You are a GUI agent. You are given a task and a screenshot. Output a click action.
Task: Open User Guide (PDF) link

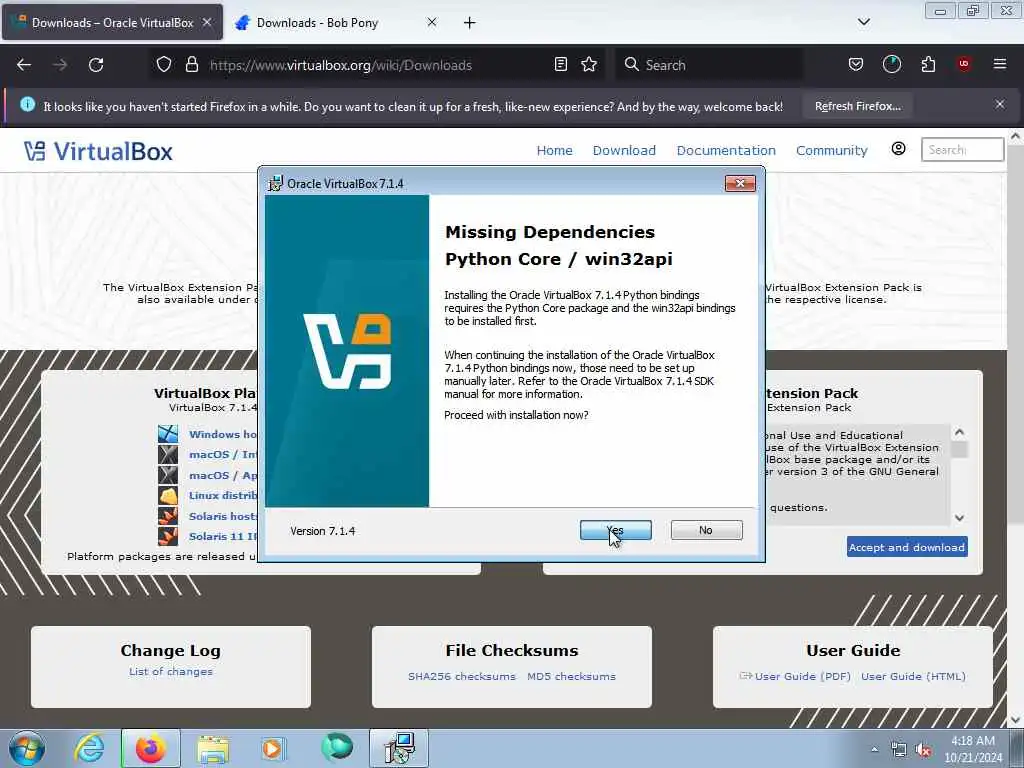[x=803, y=677]
